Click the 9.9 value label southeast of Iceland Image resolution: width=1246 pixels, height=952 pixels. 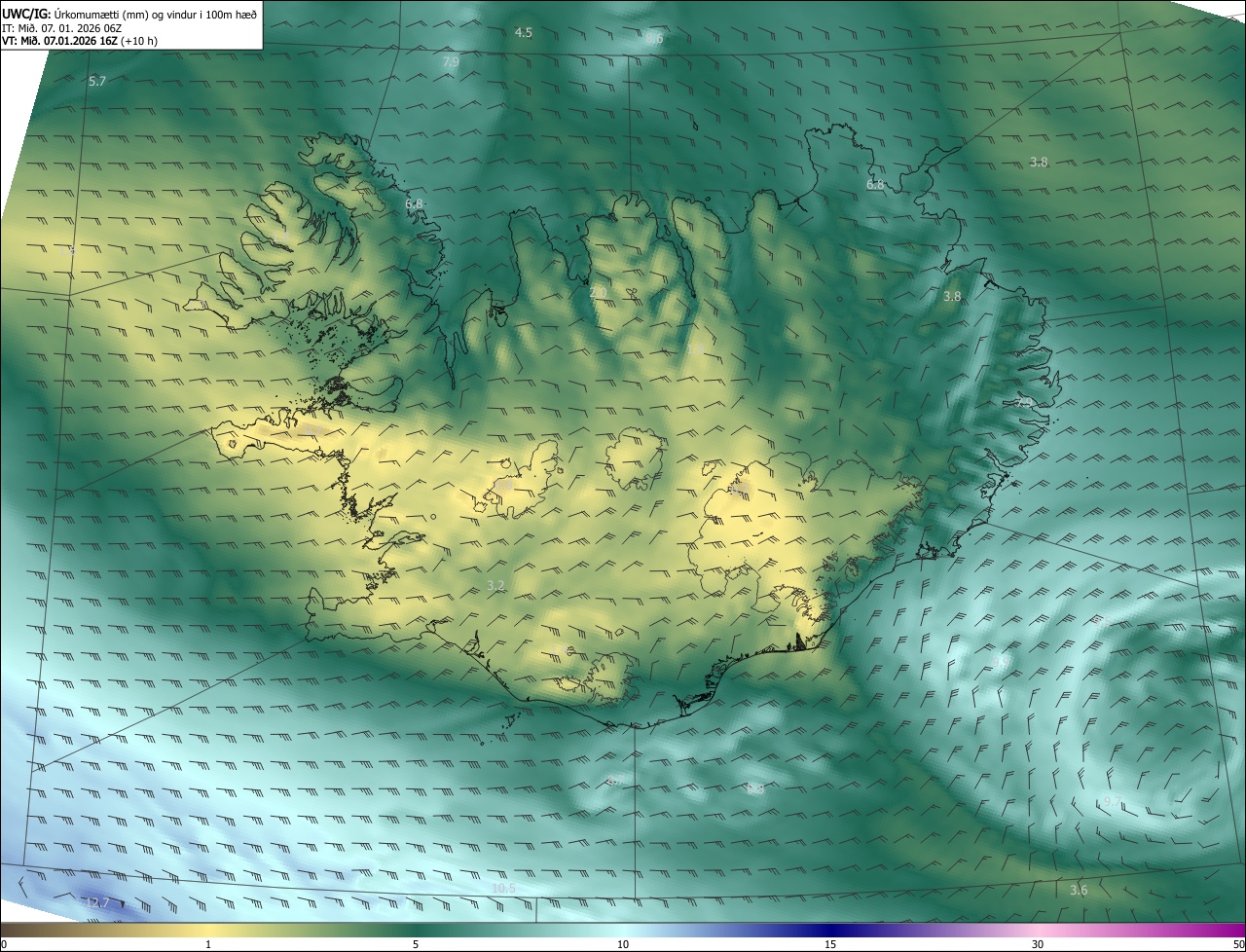[x=1001, y=662]
